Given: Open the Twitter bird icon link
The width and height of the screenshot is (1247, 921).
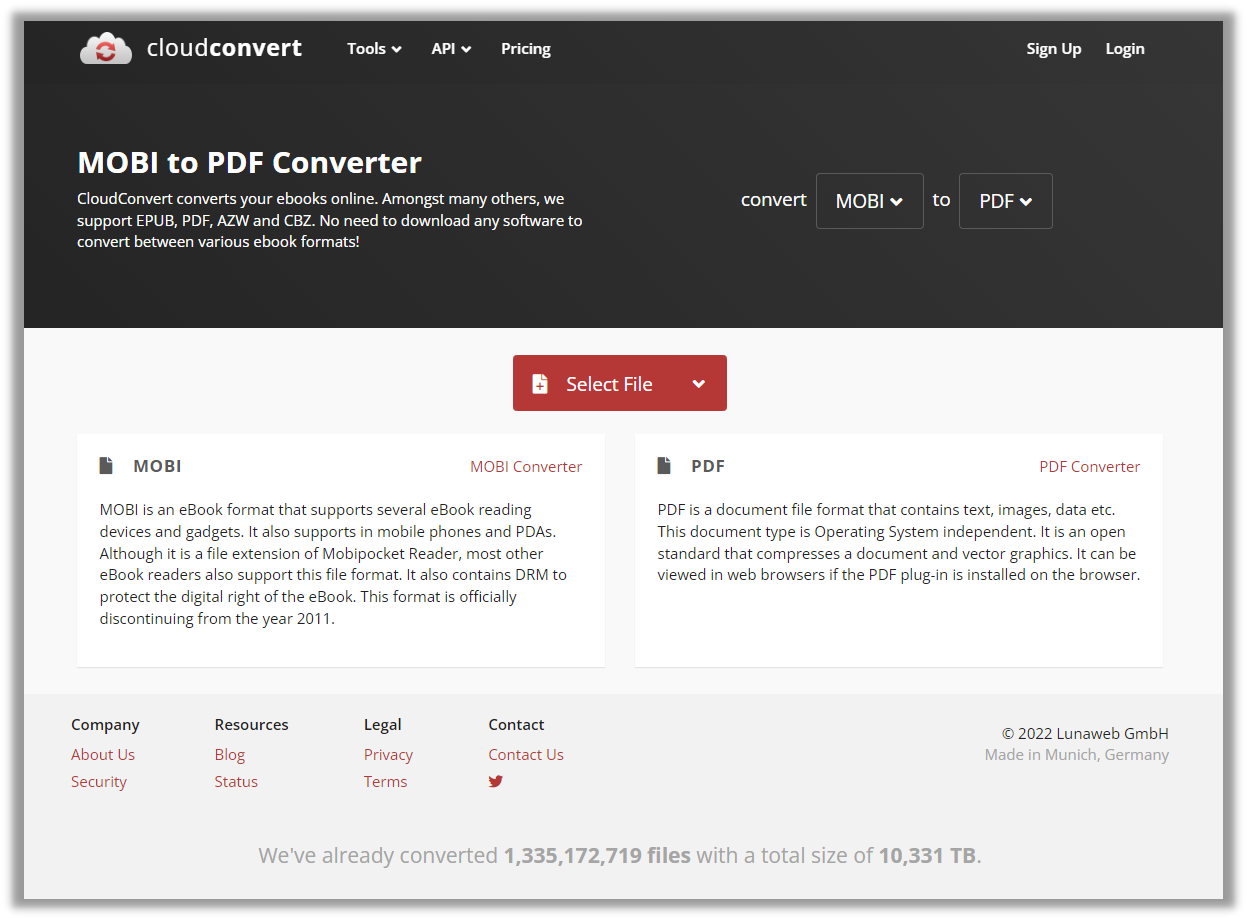Looking at the screenshot, I should click(496, 781).
